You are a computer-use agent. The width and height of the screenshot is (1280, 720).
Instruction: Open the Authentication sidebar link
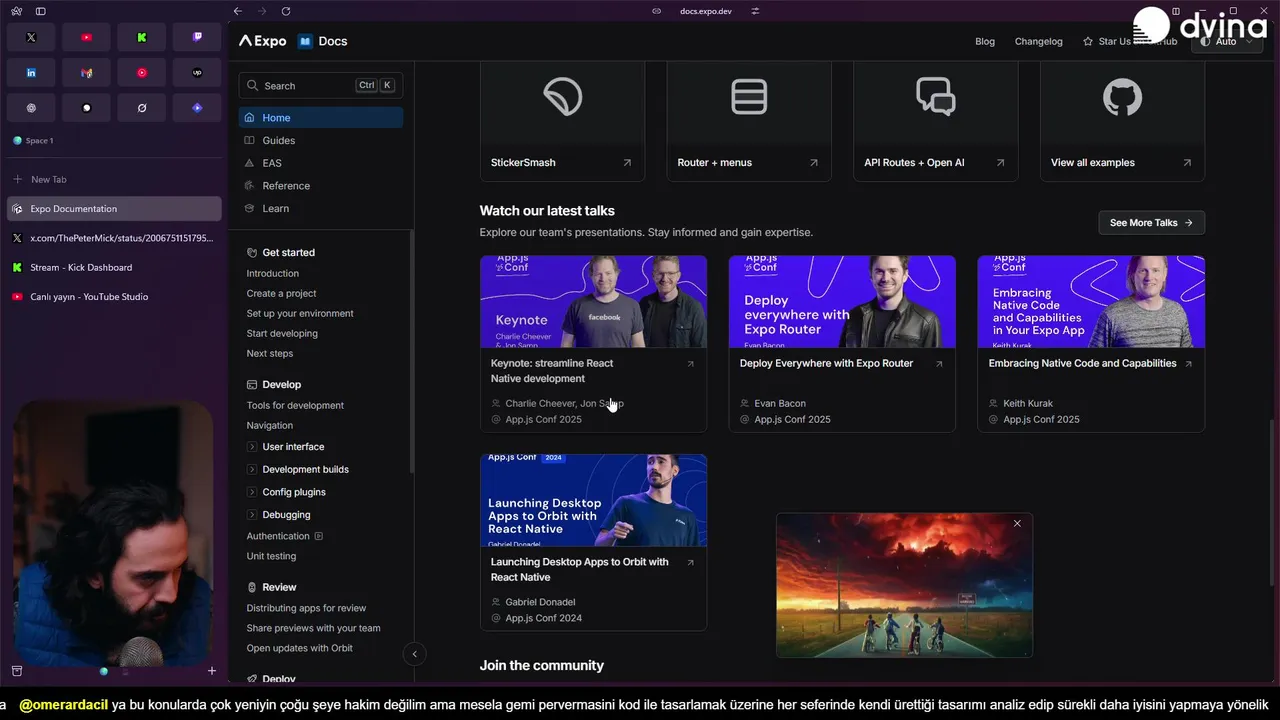pyautogui.click(x=284, y=536)
